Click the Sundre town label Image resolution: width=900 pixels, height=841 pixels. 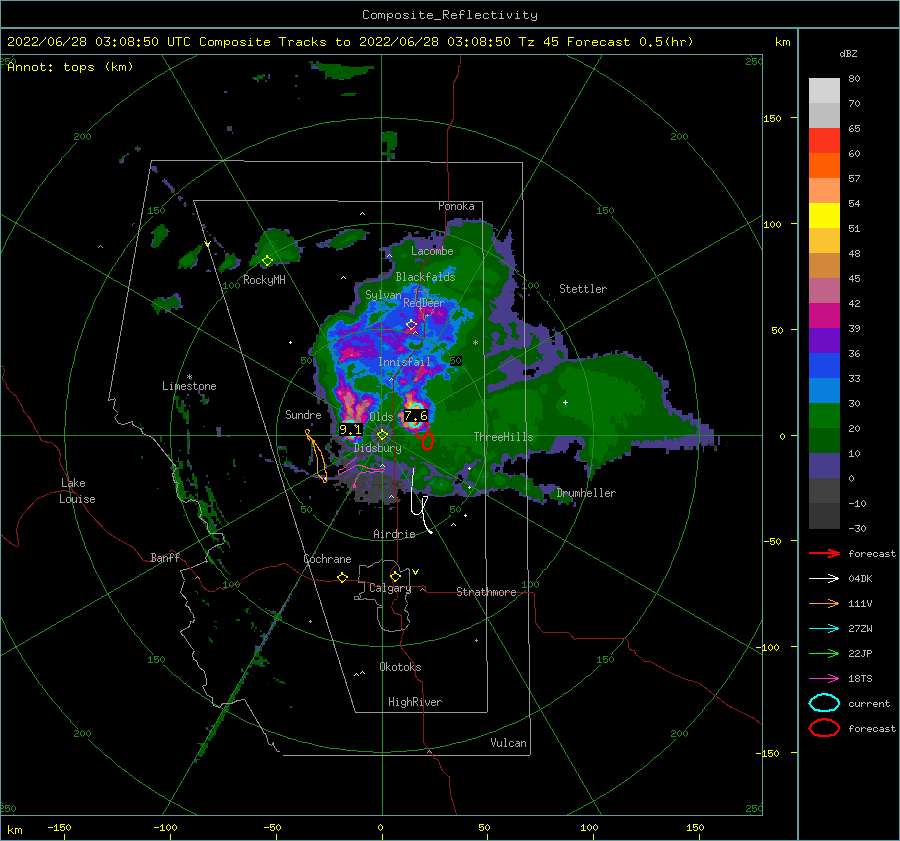(x=303, y=414)
